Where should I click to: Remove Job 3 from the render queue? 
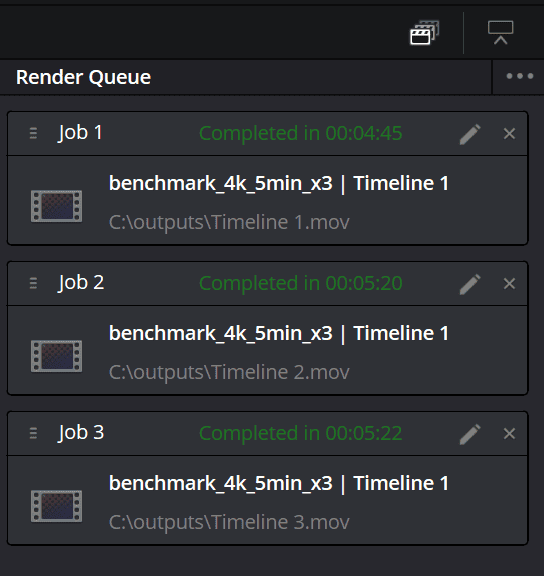pos(509,434)
